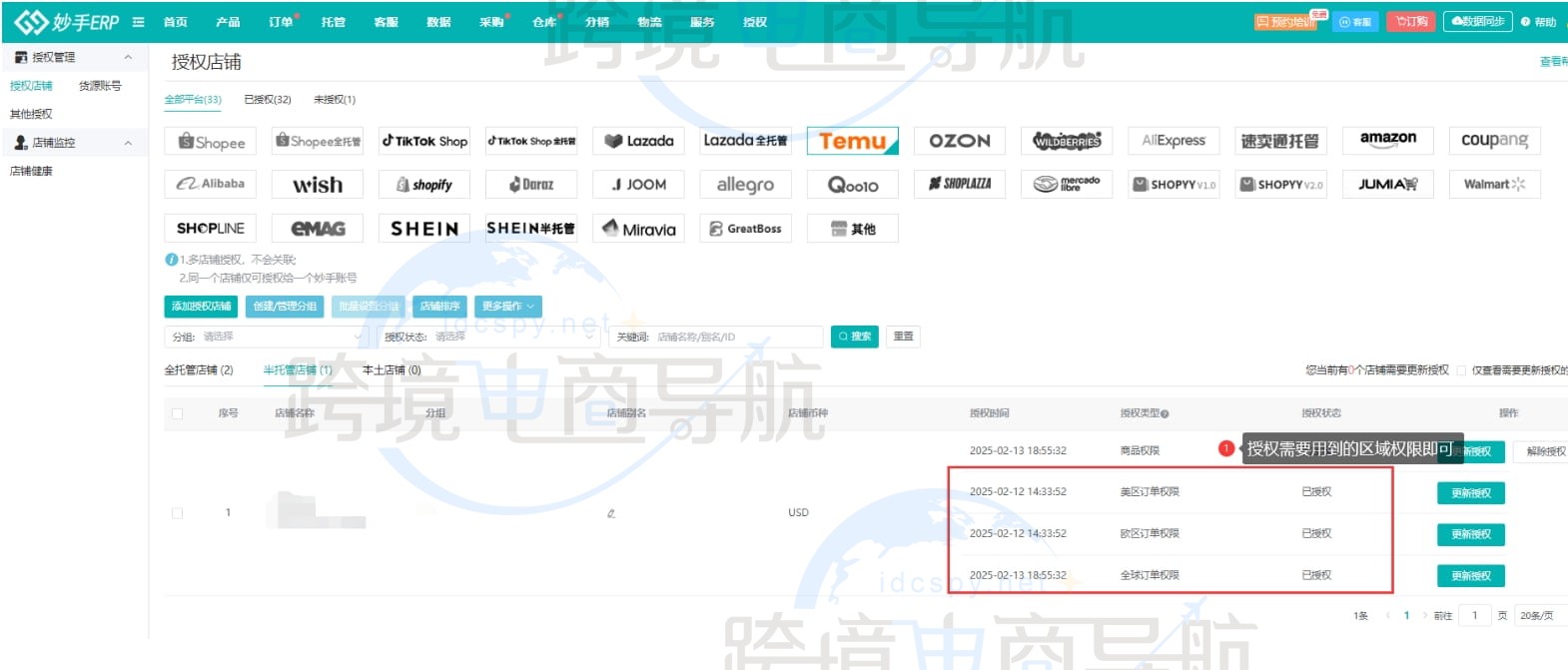Click the 重置 reset button
Screen dimensions: 1568x670
[904, 337]
